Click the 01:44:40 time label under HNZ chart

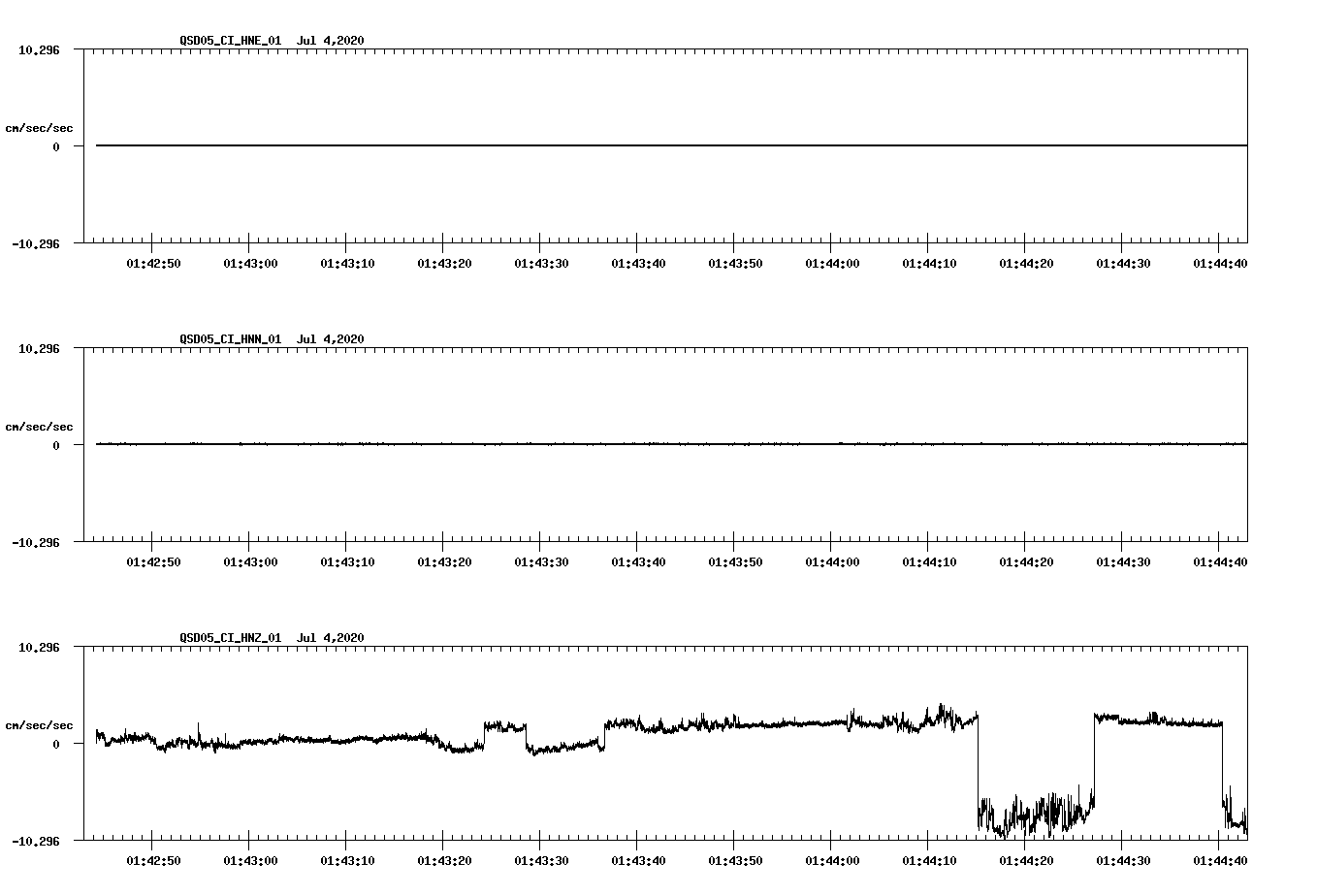click(x=1220, y=861)
